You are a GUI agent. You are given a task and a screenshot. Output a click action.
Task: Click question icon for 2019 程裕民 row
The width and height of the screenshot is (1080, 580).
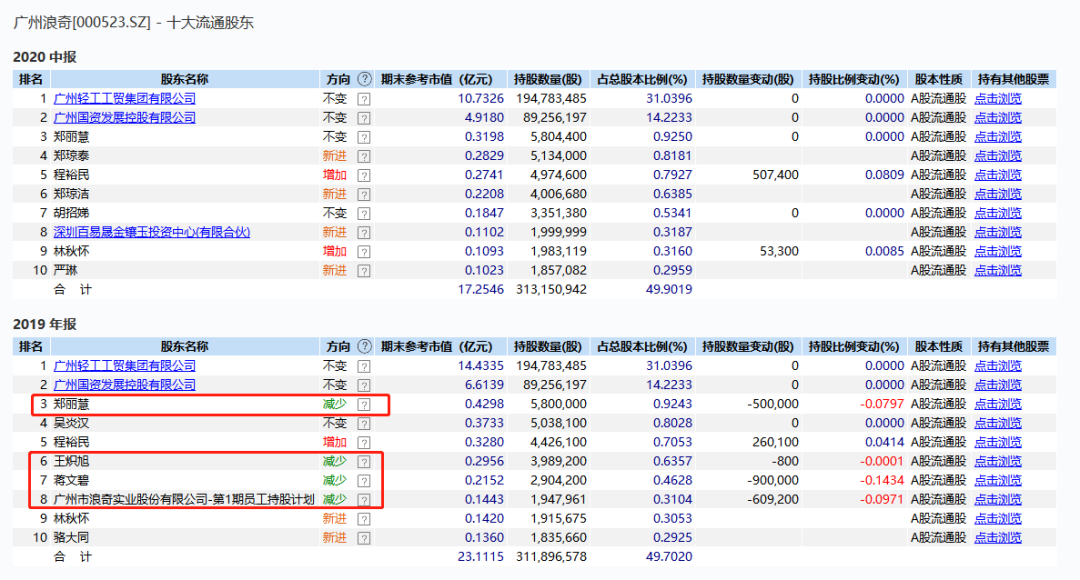[364, 443]
